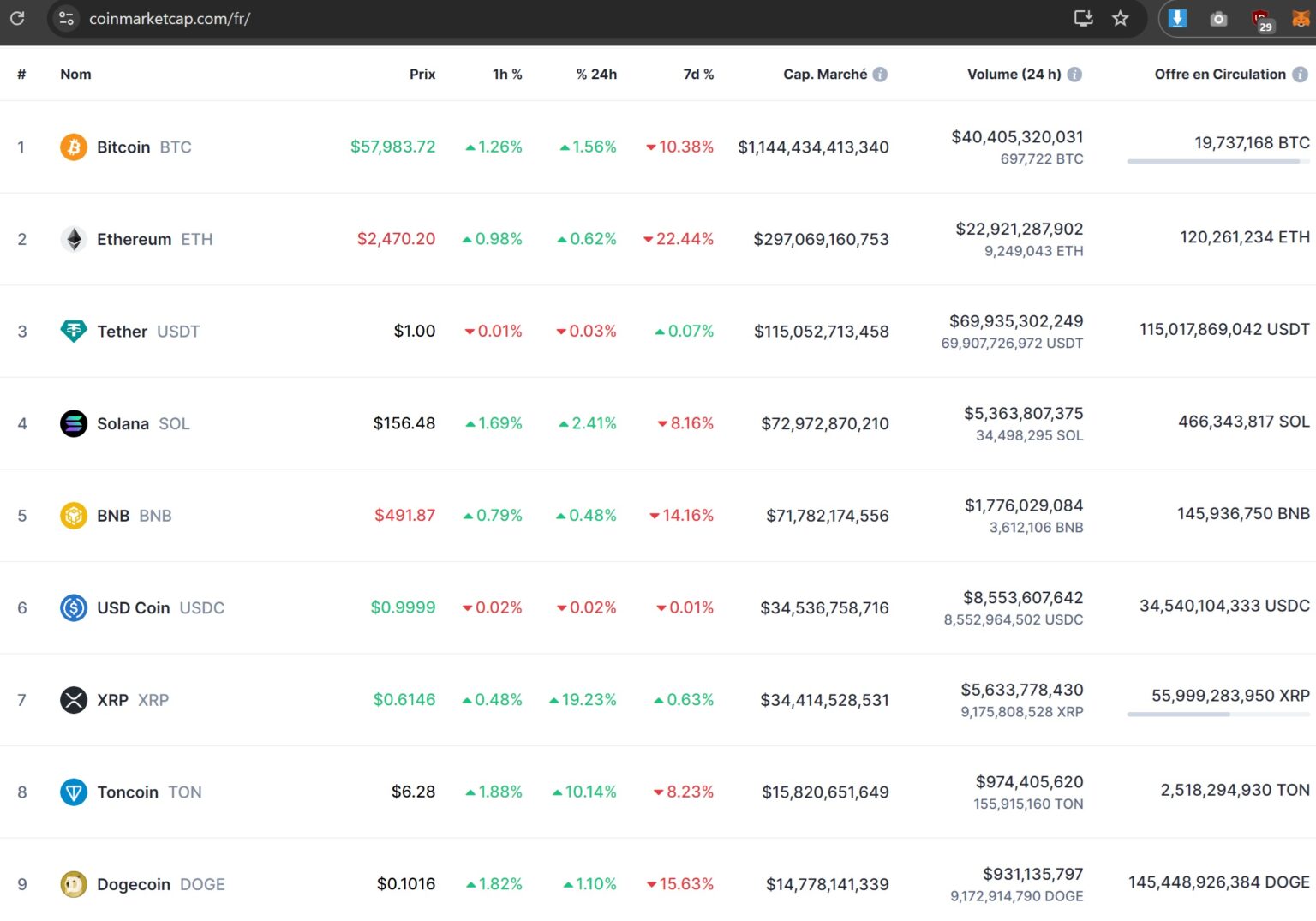
Task: Open the camera screenshot extension
Action: 1218,19
